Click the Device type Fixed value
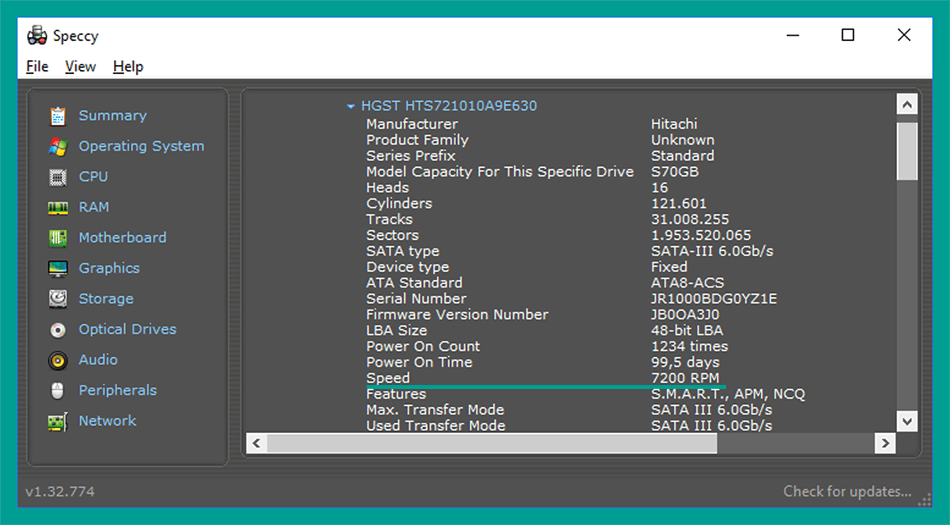The image size is (950, 525). (x=669, y=267)
